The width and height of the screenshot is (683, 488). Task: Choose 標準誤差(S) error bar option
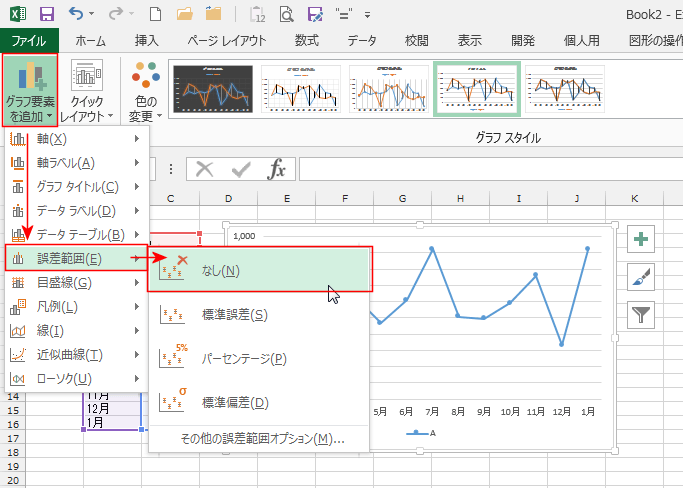(x=234, y=315)
